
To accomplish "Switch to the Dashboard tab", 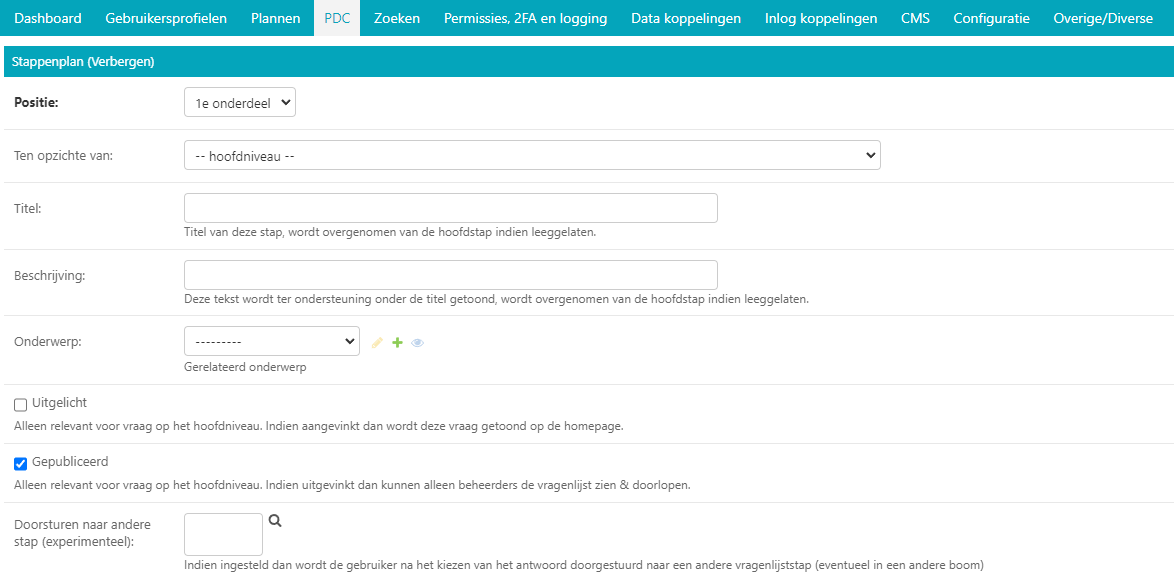I will [47, 18].
